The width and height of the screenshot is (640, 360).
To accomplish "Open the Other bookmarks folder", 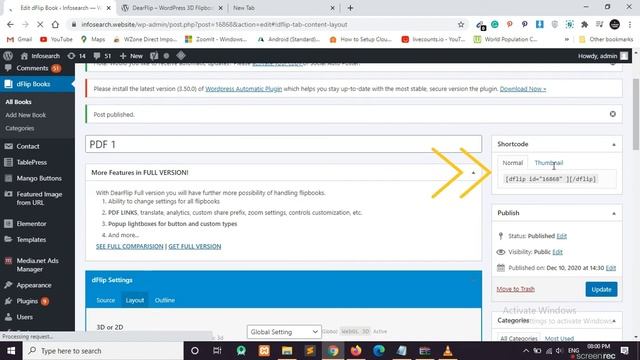I will pyautogui.click(x=606, y=40).
